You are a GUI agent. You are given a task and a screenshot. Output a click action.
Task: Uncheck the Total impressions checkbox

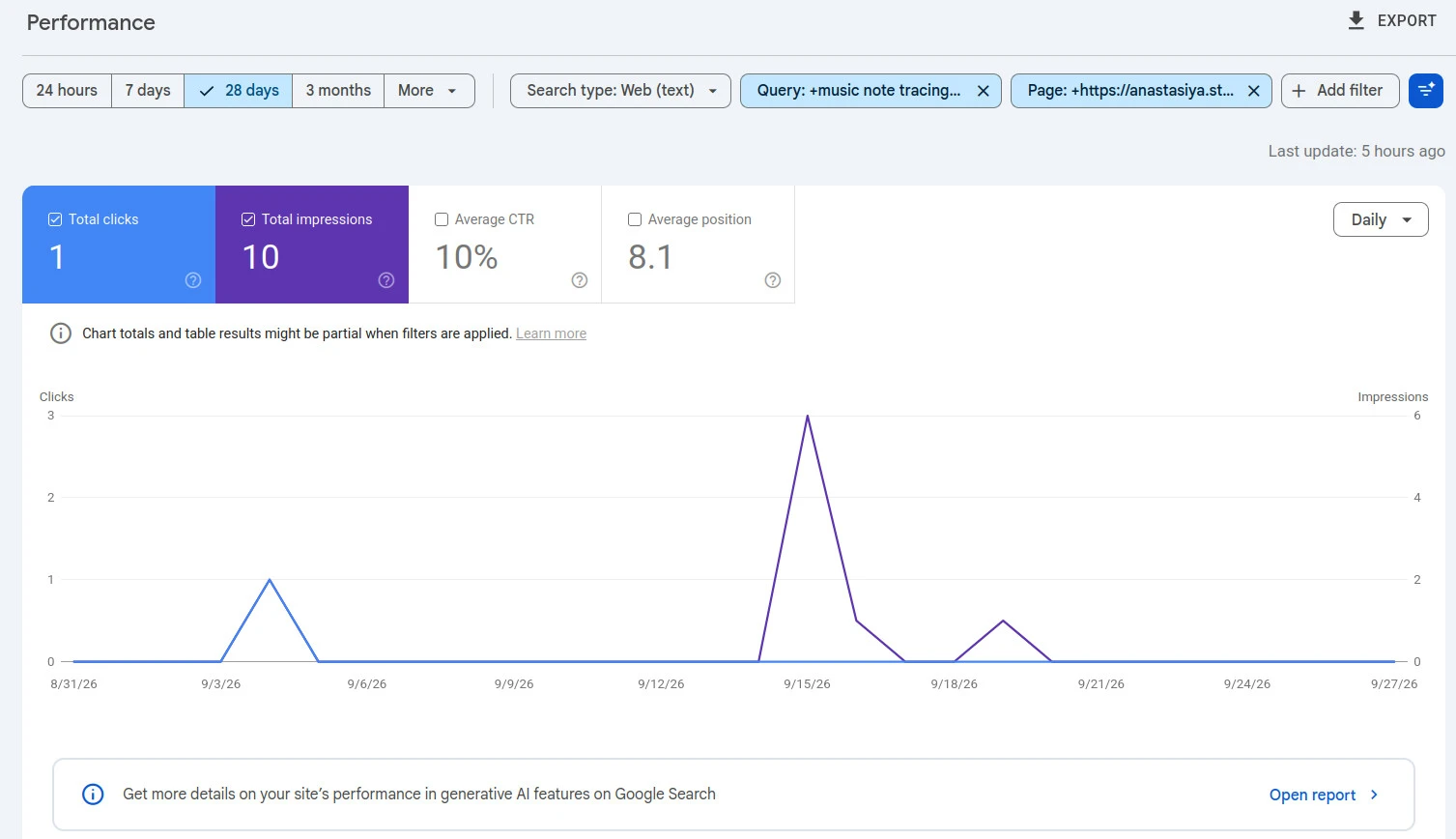[x=248, y=219]
